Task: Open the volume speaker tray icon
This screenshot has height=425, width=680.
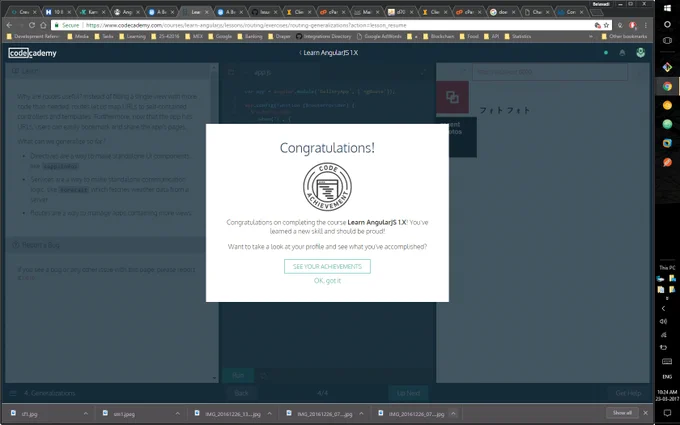Action: (664, 321)
